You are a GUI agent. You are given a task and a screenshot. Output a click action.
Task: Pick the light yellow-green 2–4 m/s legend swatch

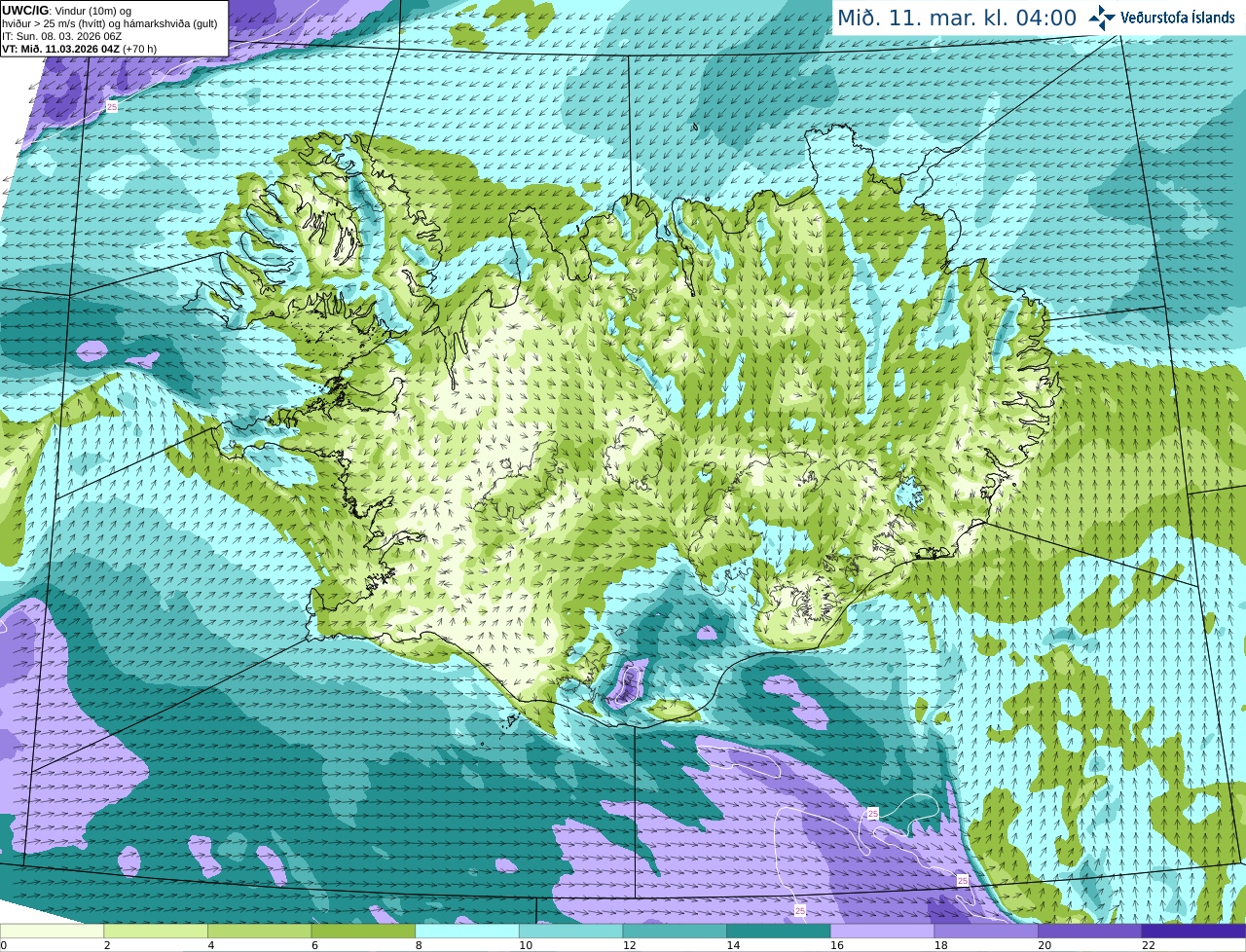point(156,931)
